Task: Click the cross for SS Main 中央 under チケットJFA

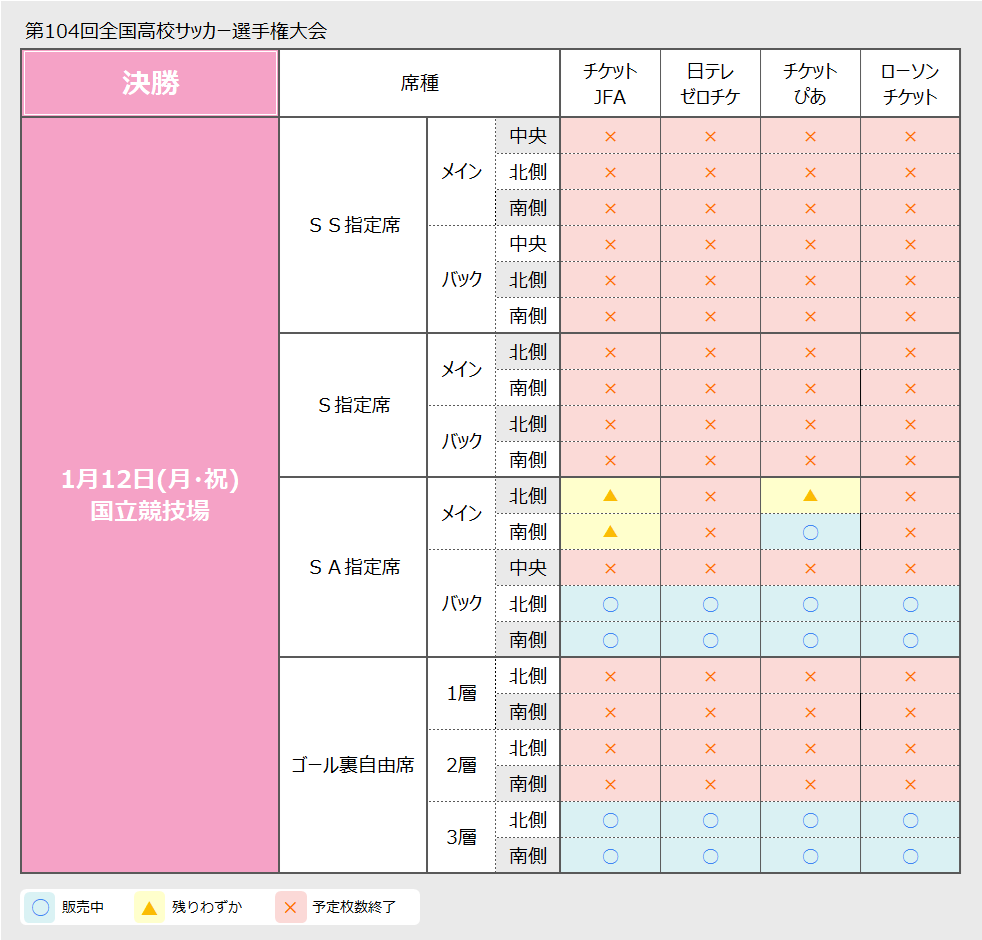Action: (610, 136)
